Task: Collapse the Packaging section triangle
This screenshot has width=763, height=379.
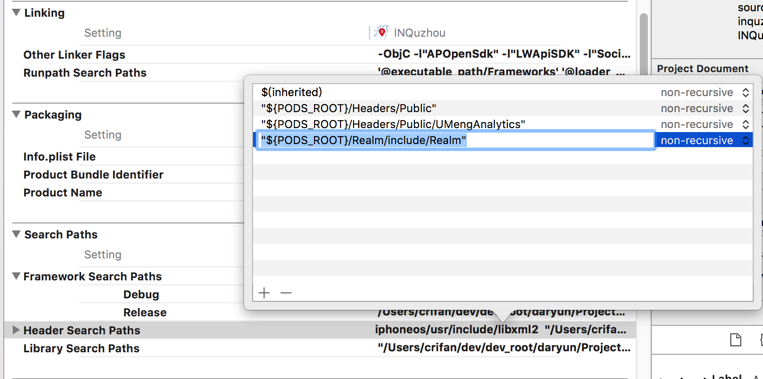Action: pyautogui.click(x=16, y=114)
